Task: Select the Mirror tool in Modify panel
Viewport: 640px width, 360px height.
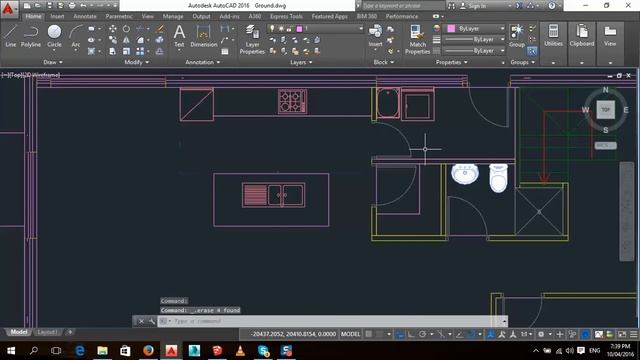Action: point(126,40)
